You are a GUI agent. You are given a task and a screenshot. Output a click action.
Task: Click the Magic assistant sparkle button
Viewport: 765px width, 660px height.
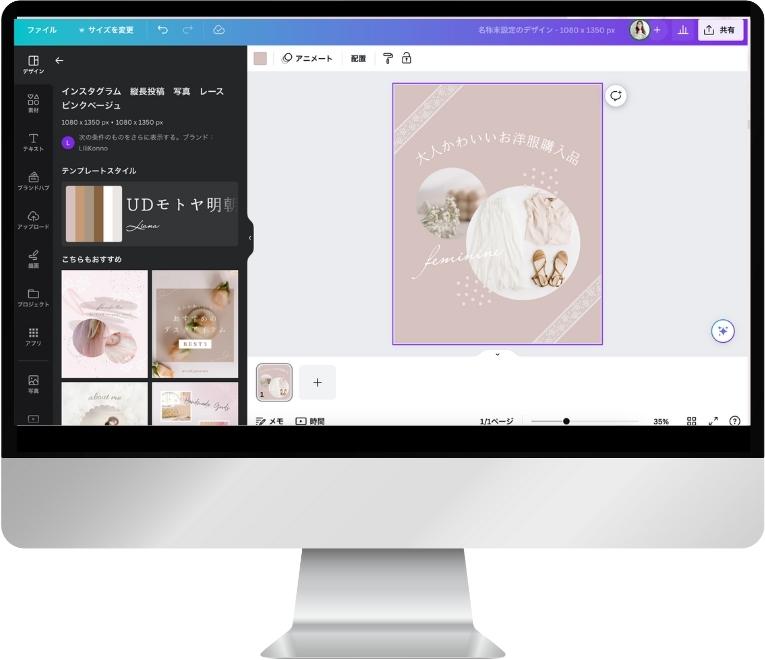click(x=723, y=332)
